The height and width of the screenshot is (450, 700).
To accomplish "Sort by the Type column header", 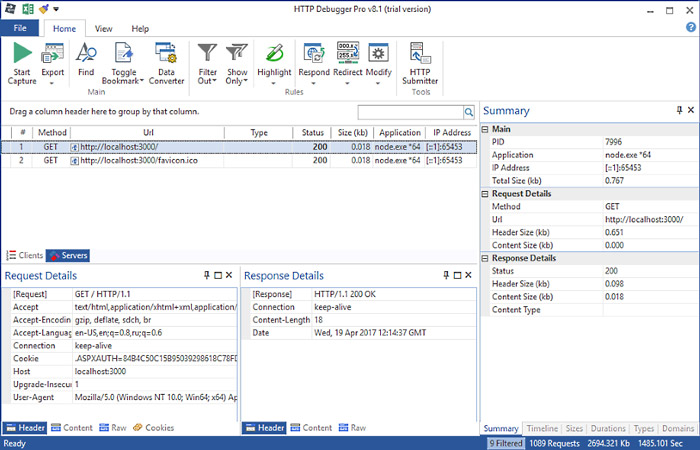I will click(x=259, y=133).
